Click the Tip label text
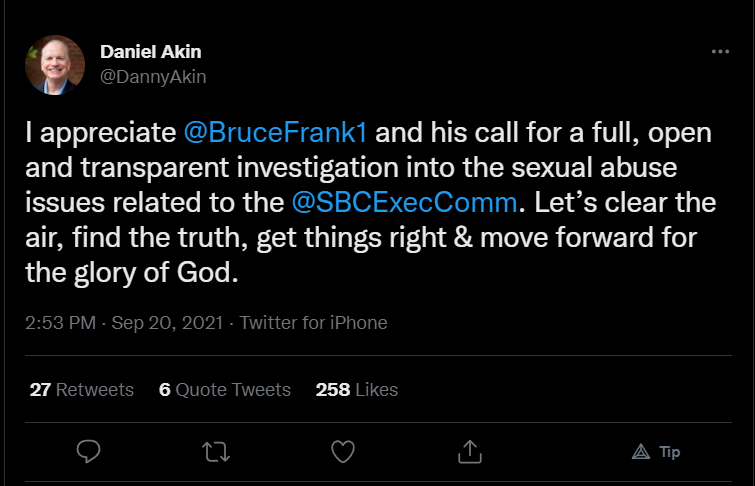Screen dimensions: 755x486 (670, 452)
